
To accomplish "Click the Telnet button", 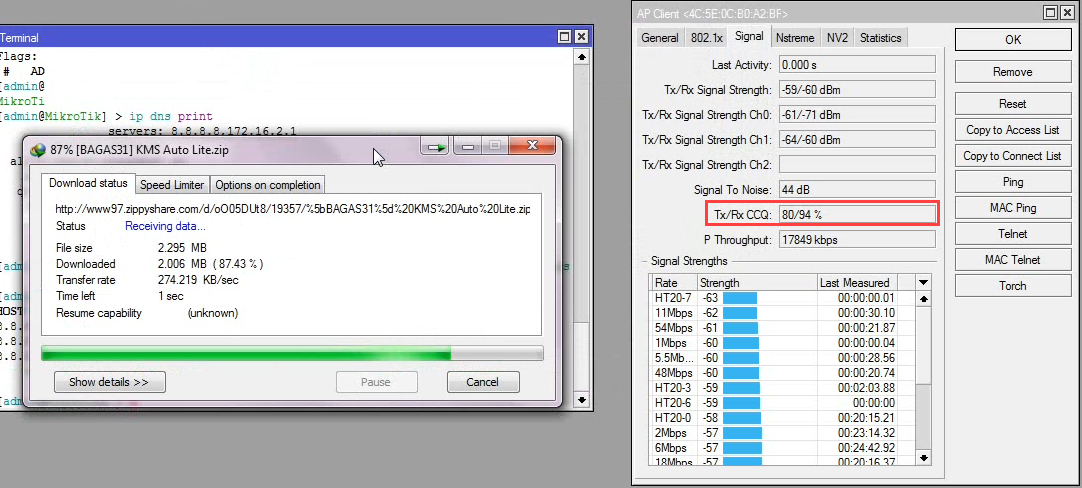I will [x=1012, y=234].
